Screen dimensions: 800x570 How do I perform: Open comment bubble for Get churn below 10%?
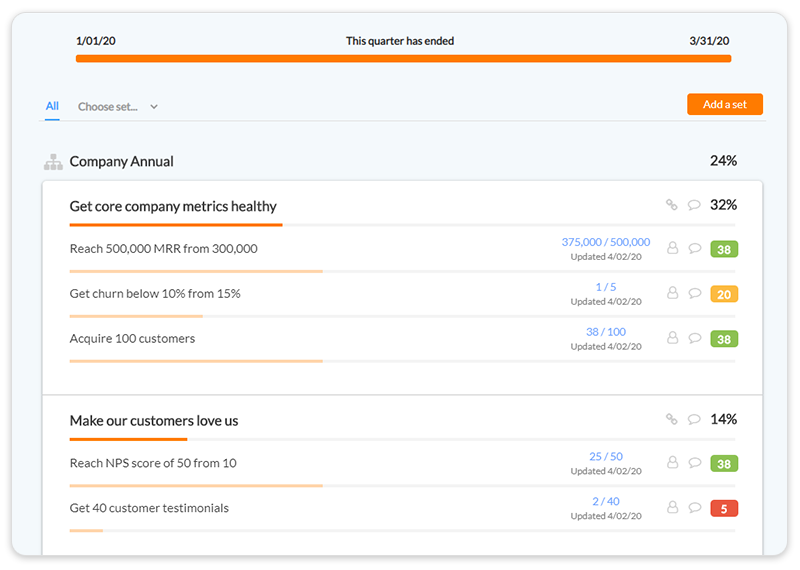coord(694,294)
